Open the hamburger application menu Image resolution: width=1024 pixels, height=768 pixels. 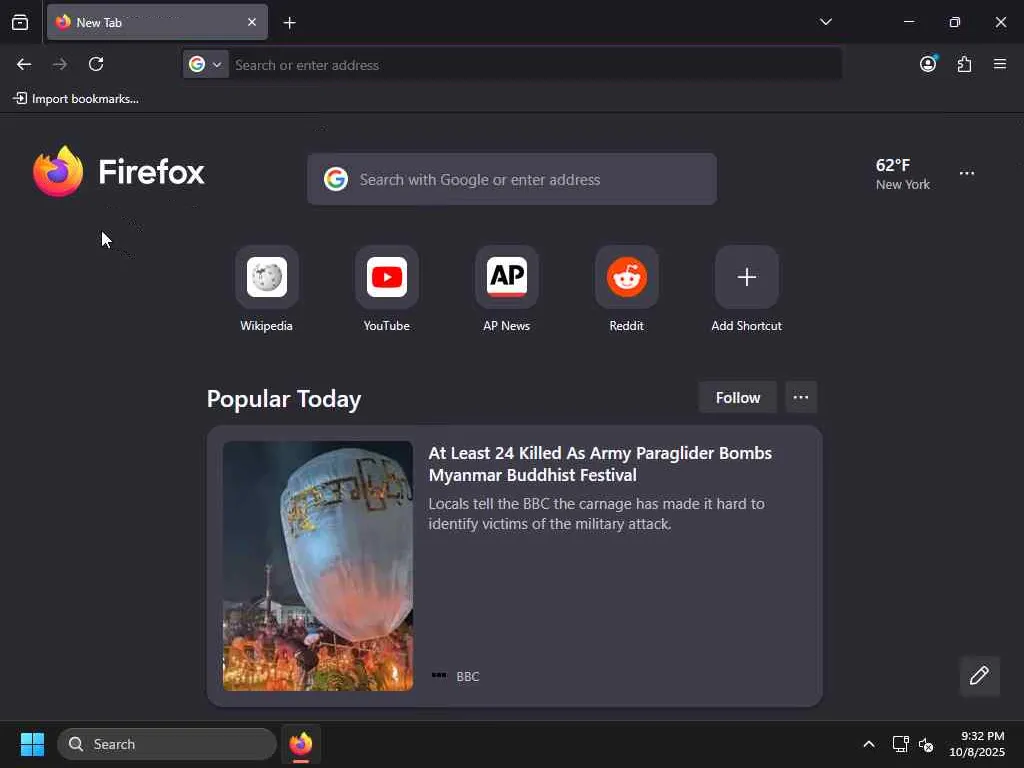(x=1000, y=64)
